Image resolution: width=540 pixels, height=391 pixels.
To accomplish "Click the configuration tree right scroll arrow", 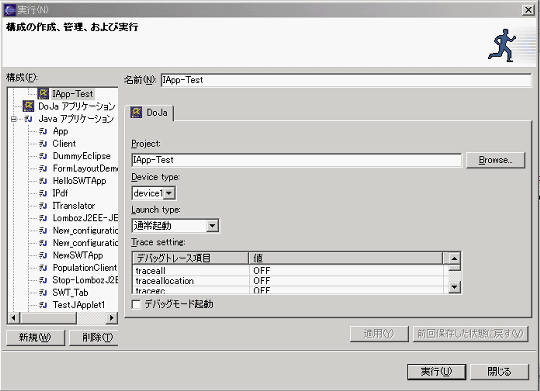I will point(111,318).
